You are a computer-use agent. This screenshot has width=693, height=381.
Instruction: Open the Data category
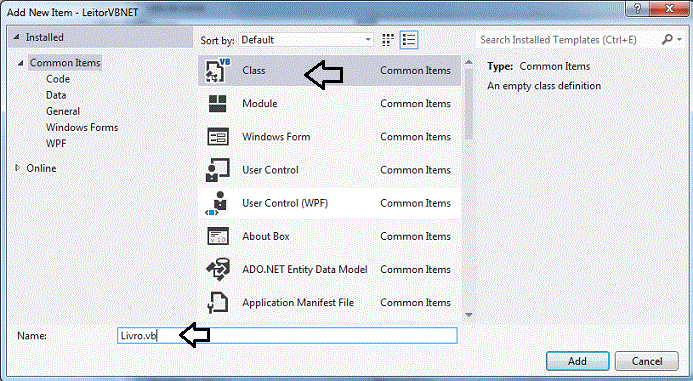coord(56,95)
